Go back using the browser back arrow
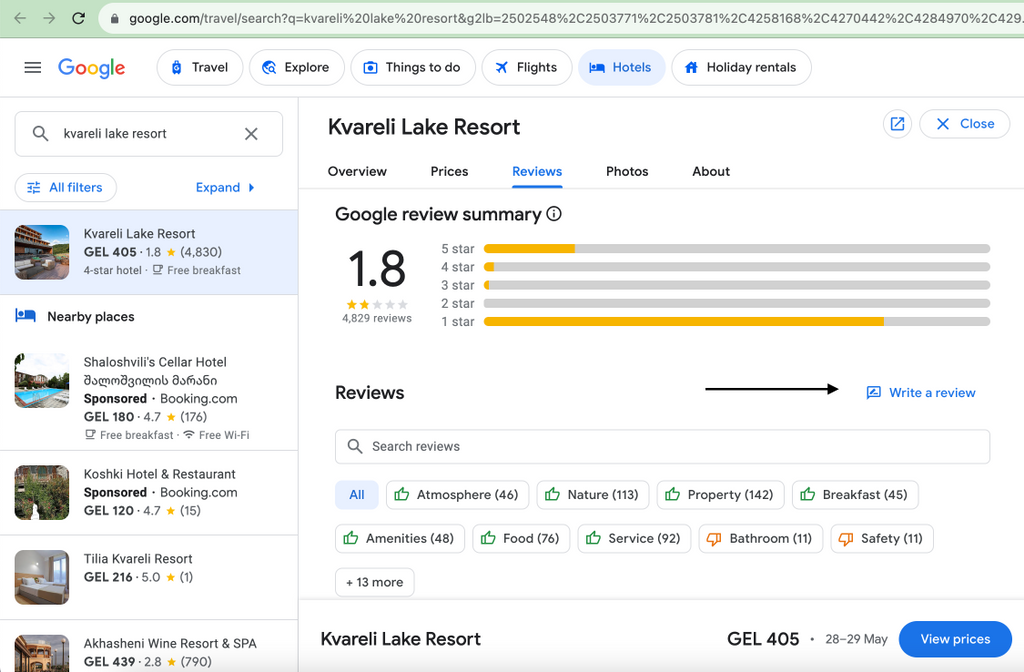 click(20, 18)
